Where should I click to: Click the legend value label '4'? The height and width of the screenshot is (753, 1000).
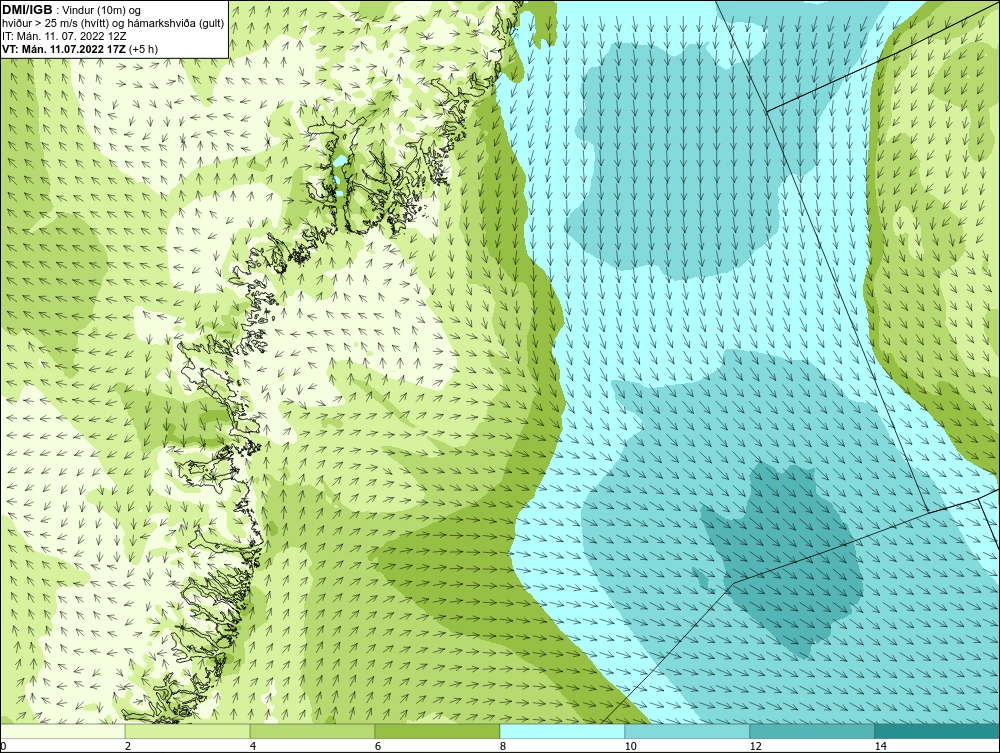point(253,746)
